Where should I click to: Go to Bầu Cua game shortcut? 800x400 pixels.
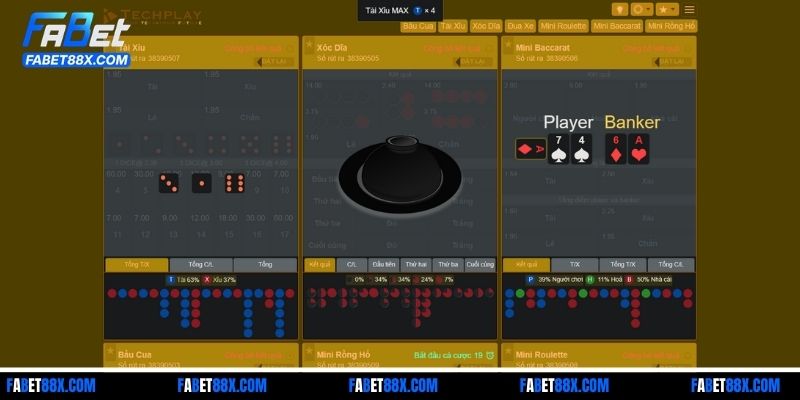point(418,26)
